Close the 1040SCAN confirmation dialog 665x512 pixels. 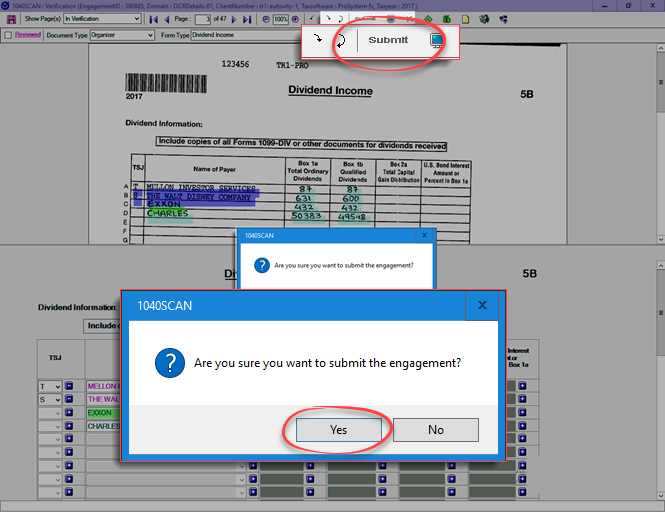point(482,305)
